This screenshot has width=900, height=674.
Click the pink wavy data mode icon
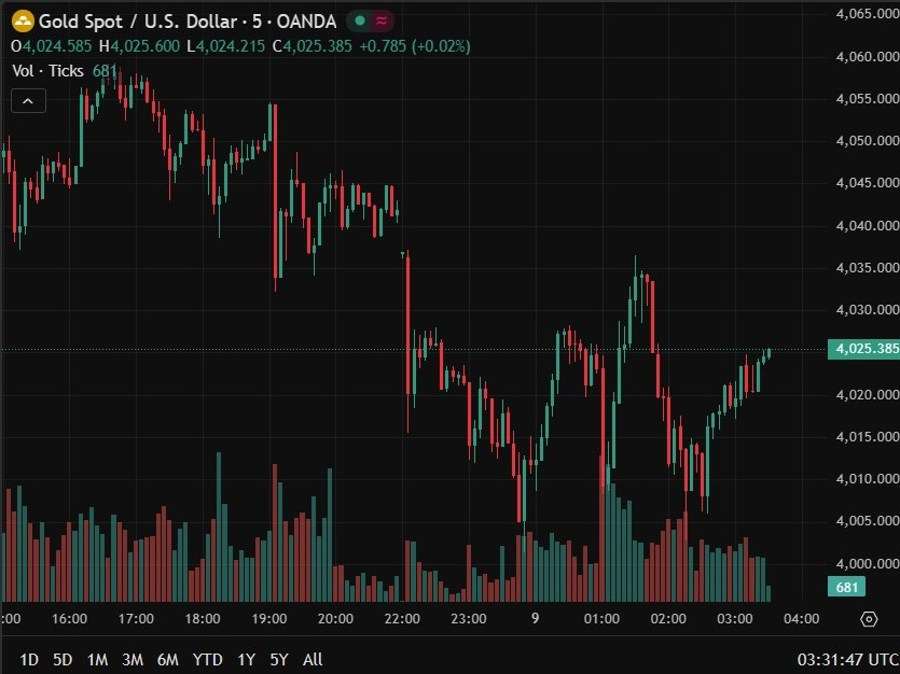pos(381,21)
